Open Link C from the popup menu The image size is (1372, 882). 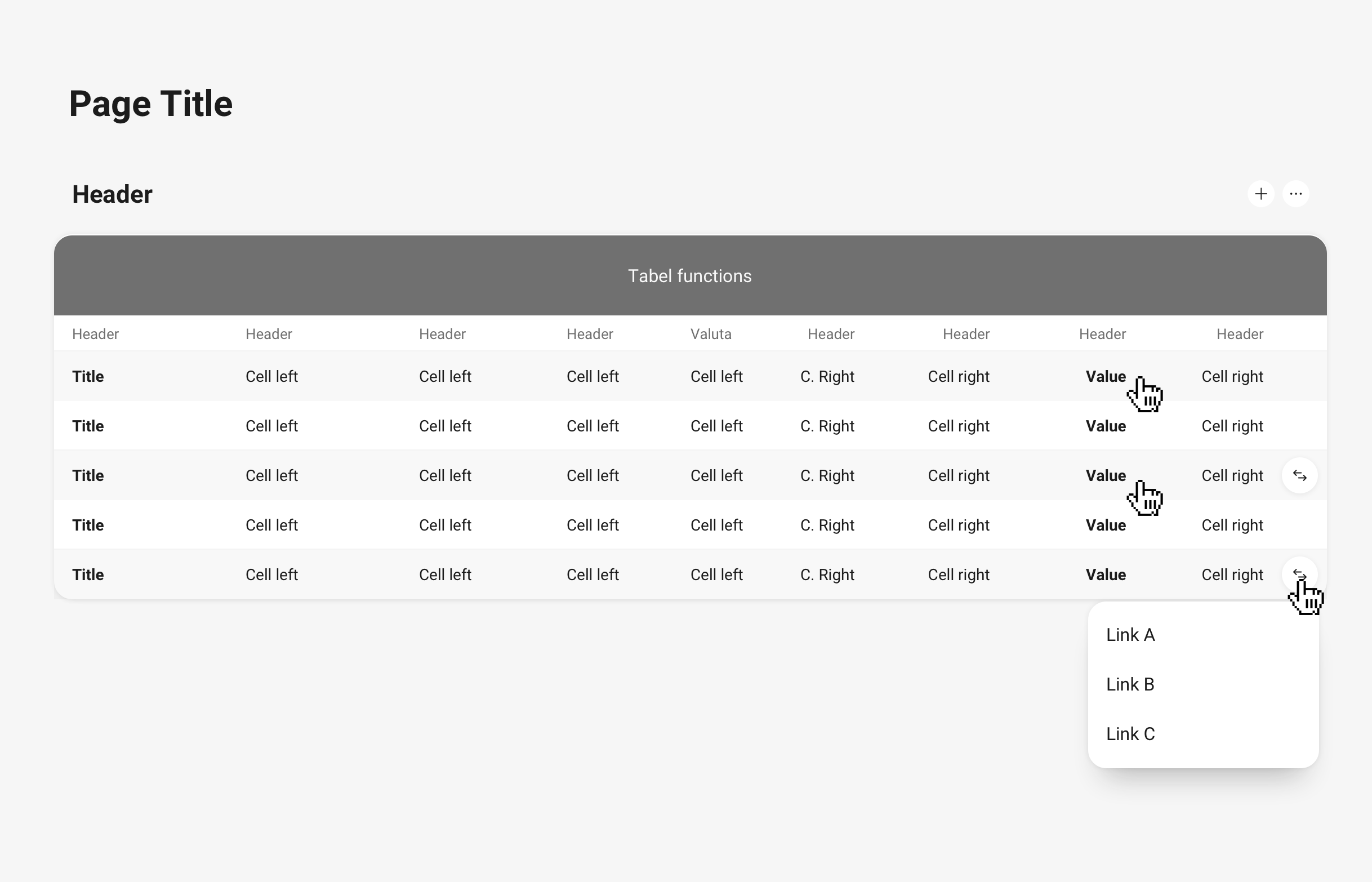[x=1130, y=734]
